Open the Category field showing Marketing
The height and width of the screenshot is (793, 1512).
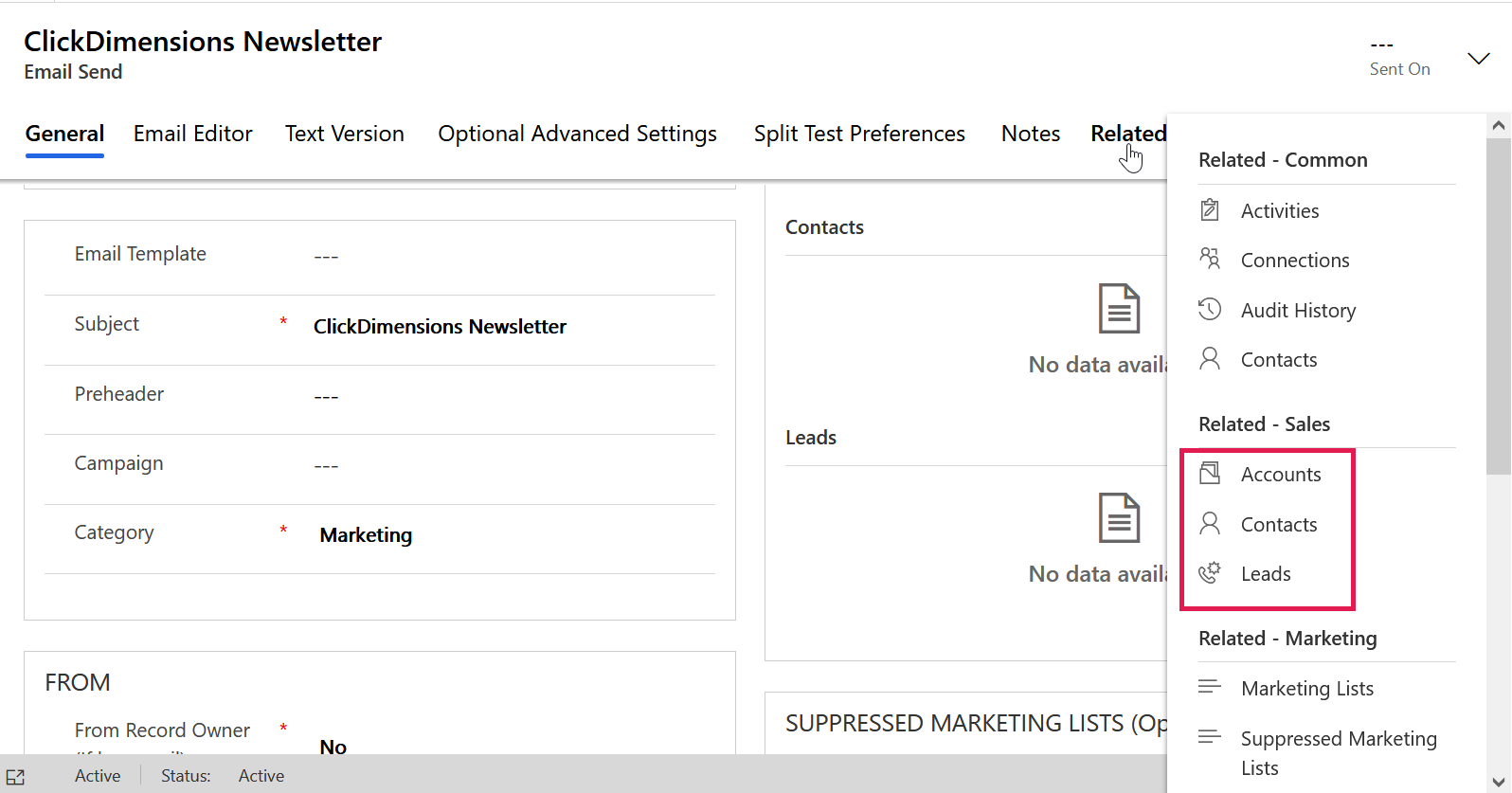[x=366, y=534]
